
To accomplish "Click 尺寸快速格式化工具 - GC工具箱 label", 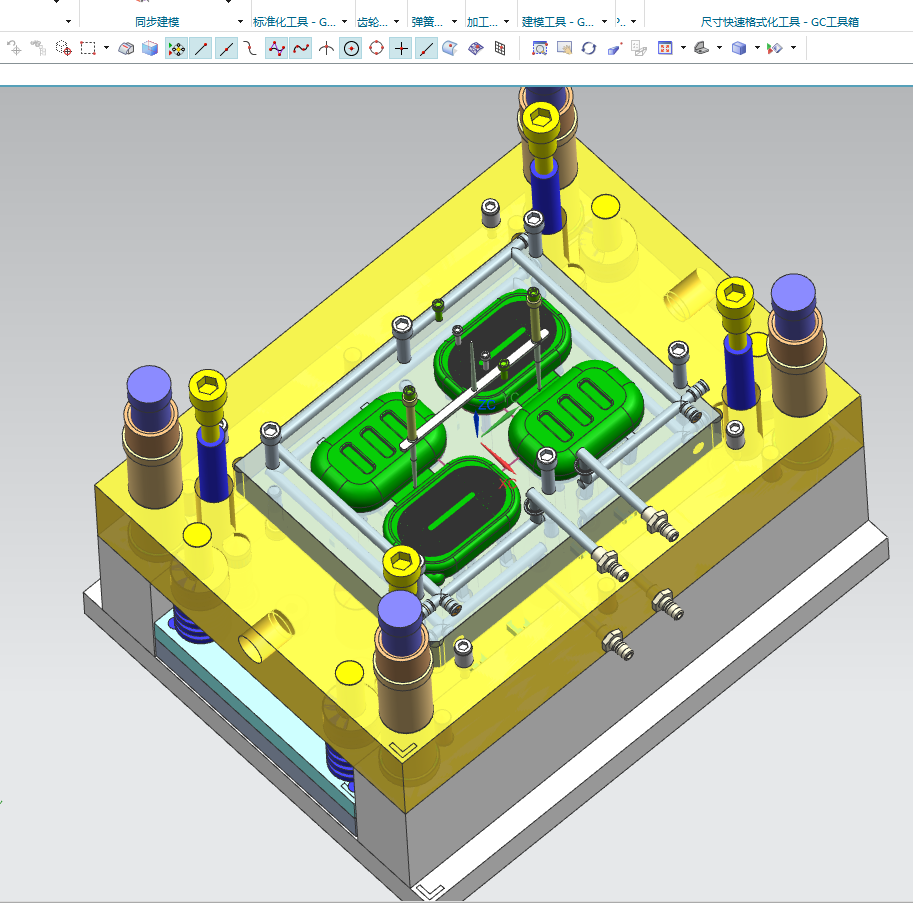I will (780, 22).
